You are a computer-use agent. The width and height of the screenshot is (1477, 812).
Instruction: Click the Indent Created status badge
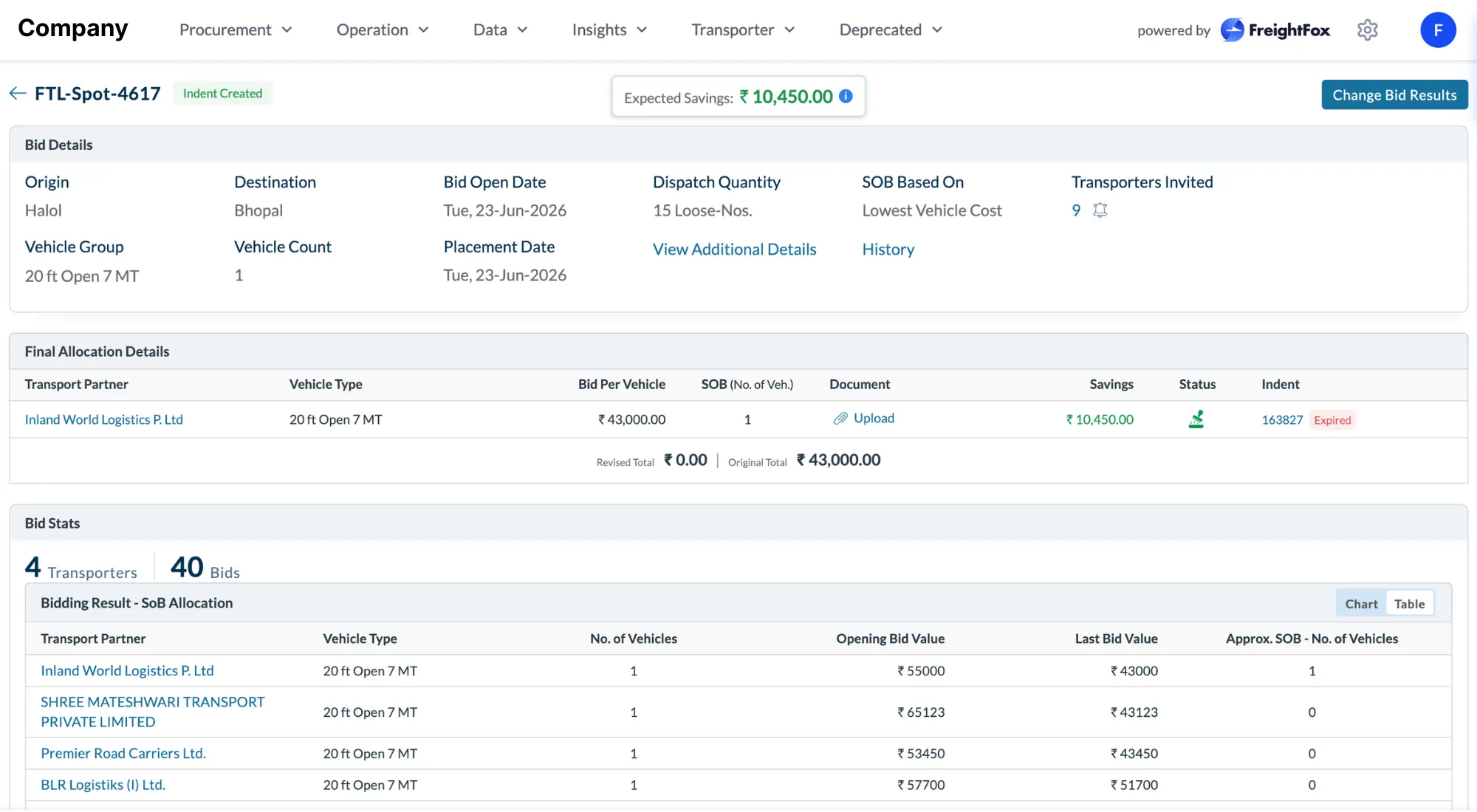[x=222, y=93]
